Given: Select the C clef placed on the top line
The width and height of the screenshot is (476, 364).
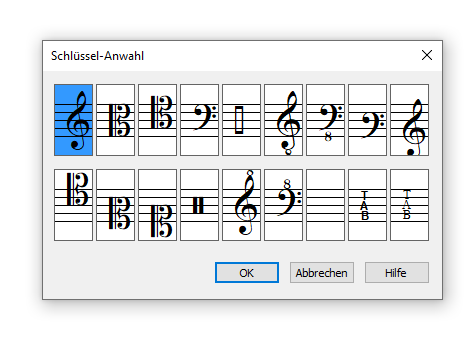Looking at the screenshot, I should point(73,205).
